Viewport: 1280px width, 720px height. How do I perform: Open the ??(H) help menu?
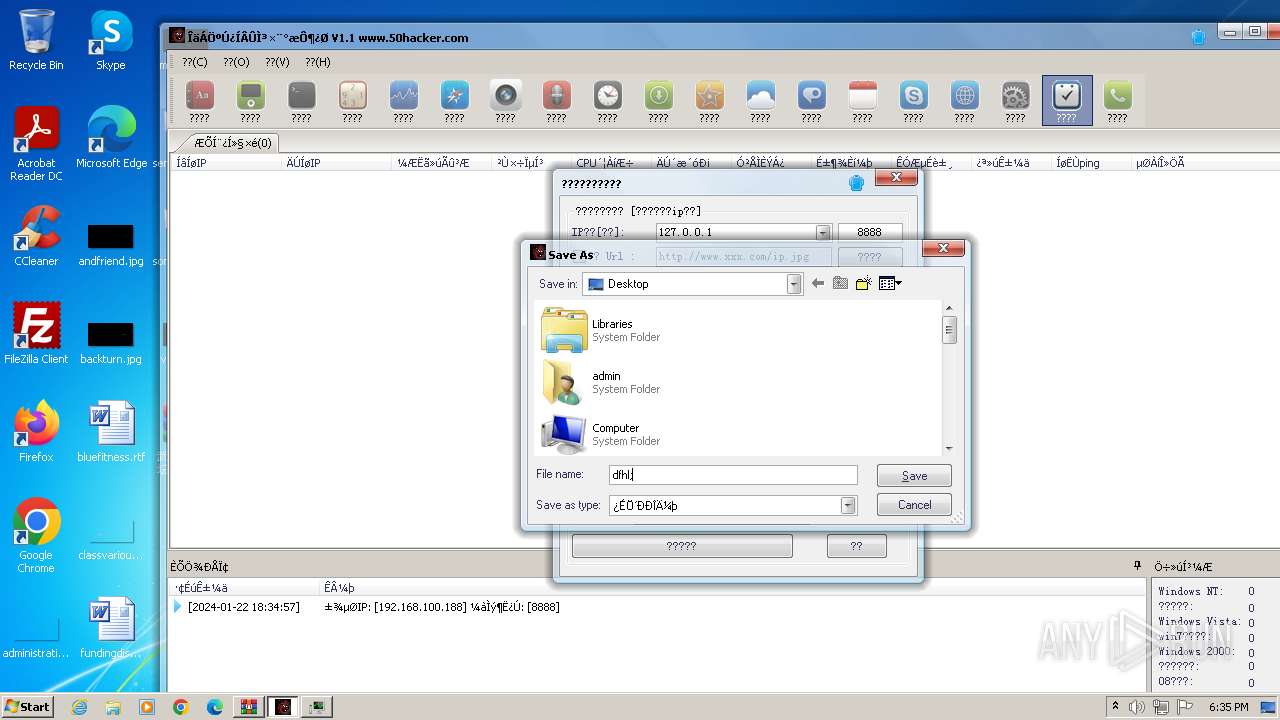318,62
